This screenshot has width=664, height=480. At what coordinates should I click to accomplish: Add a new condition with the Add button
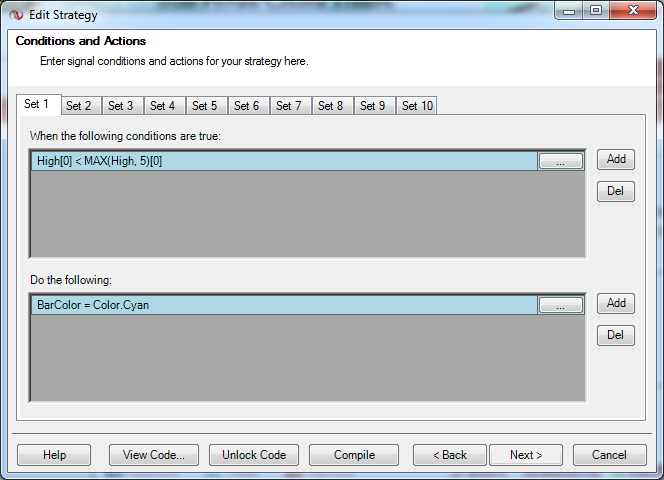click(616, 159)
